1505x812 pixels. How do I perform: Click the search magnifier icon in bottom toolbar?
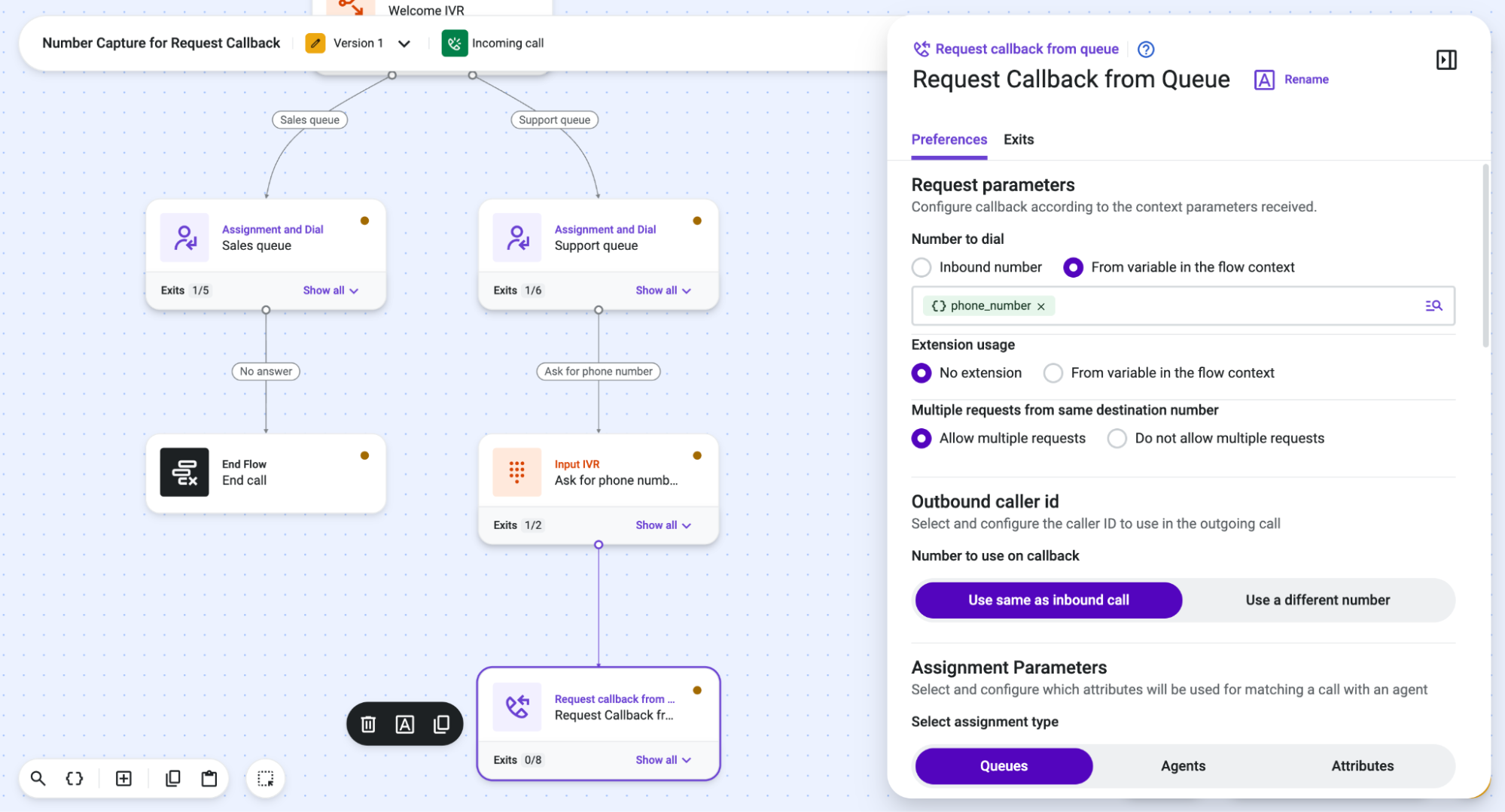click(38, 778)
